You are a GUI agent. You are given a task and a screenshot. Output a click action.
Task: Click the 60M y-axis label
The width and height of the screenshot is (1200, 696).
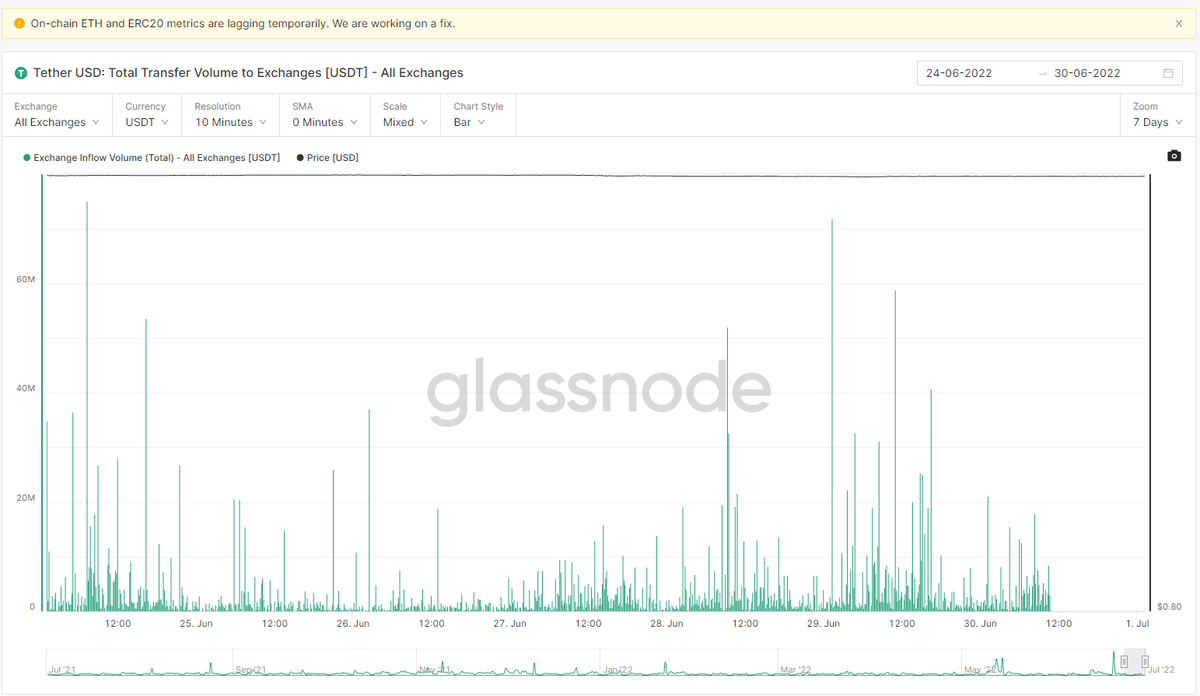click(26, 279)
